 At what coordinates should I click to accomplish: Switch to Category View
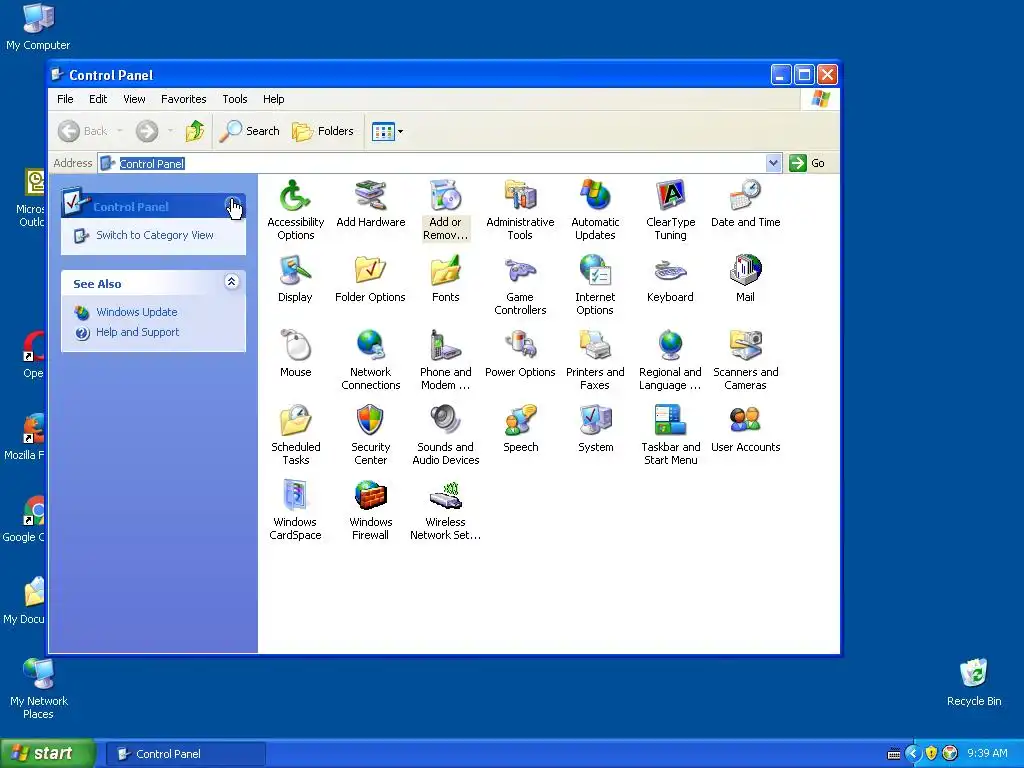click(x=155, y=235)
